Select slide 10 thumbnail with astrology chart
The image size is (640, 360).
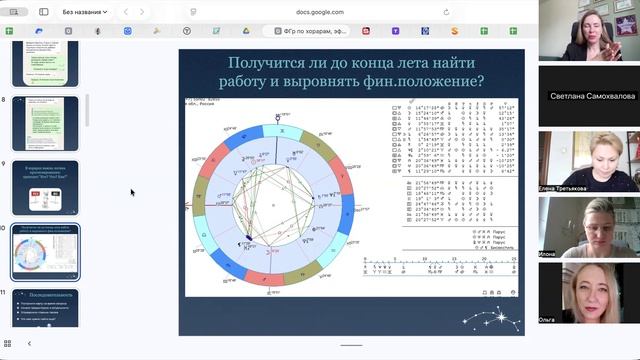click(x=45, y=252)
